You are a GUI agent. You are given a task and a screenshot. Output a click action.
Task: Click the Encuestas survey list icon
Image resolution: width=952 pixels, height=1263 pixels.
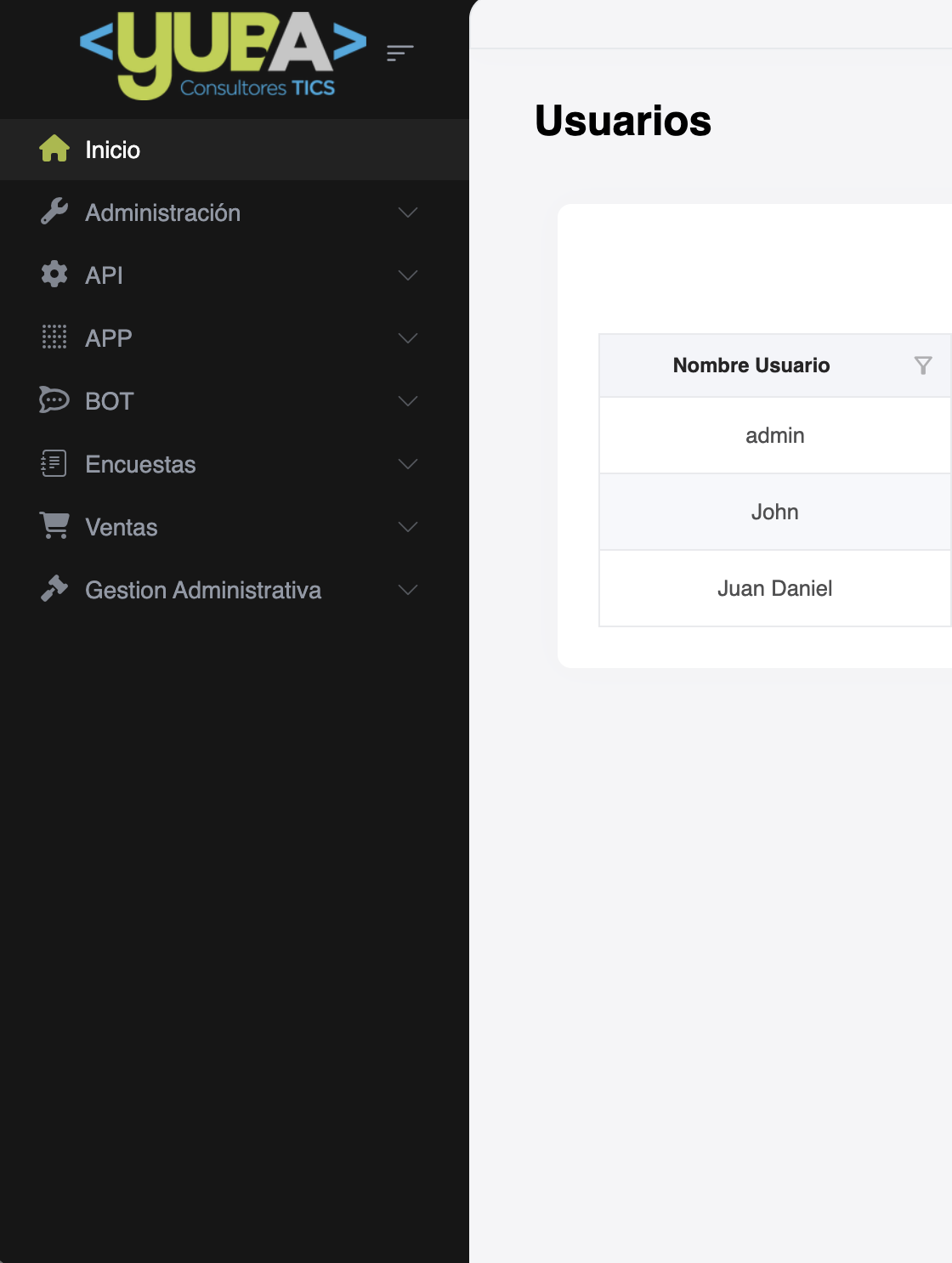click(x=54, y=463)
